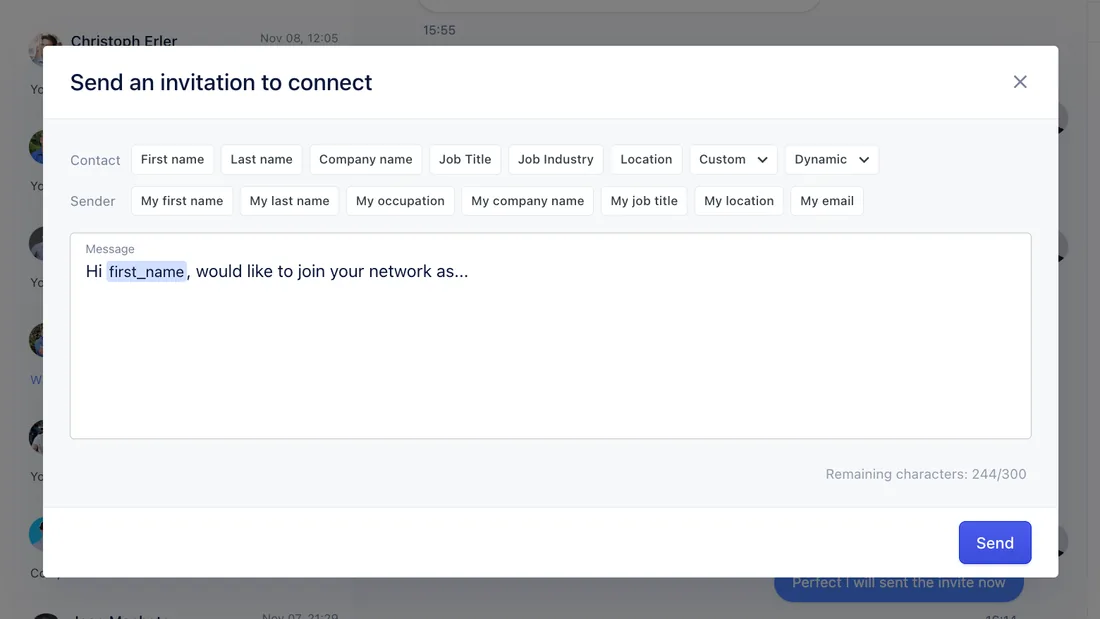Image resolution: width=1100 pixels, height=619 pixels.
Task: Click inside the Message text area
Action: click(551, 336)
